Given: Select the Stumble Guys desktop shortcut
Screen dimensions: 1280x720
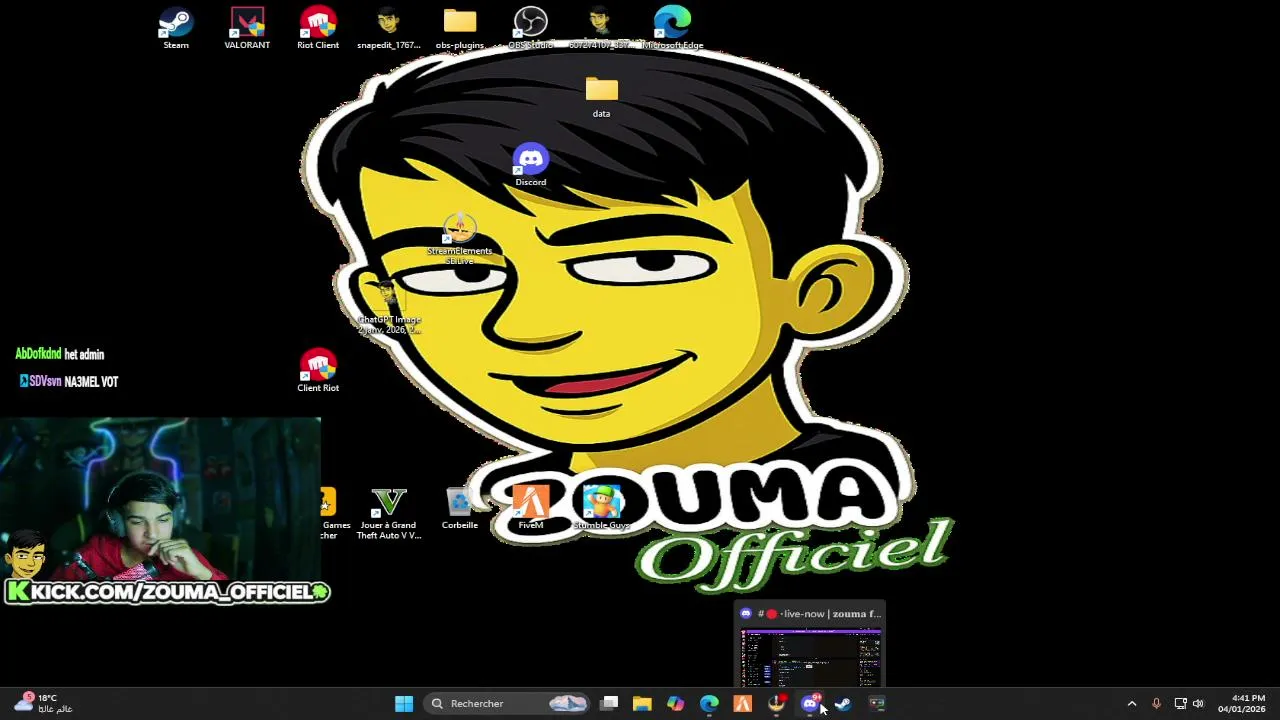Looking at the screenshot, I should [x=602, y=508].
